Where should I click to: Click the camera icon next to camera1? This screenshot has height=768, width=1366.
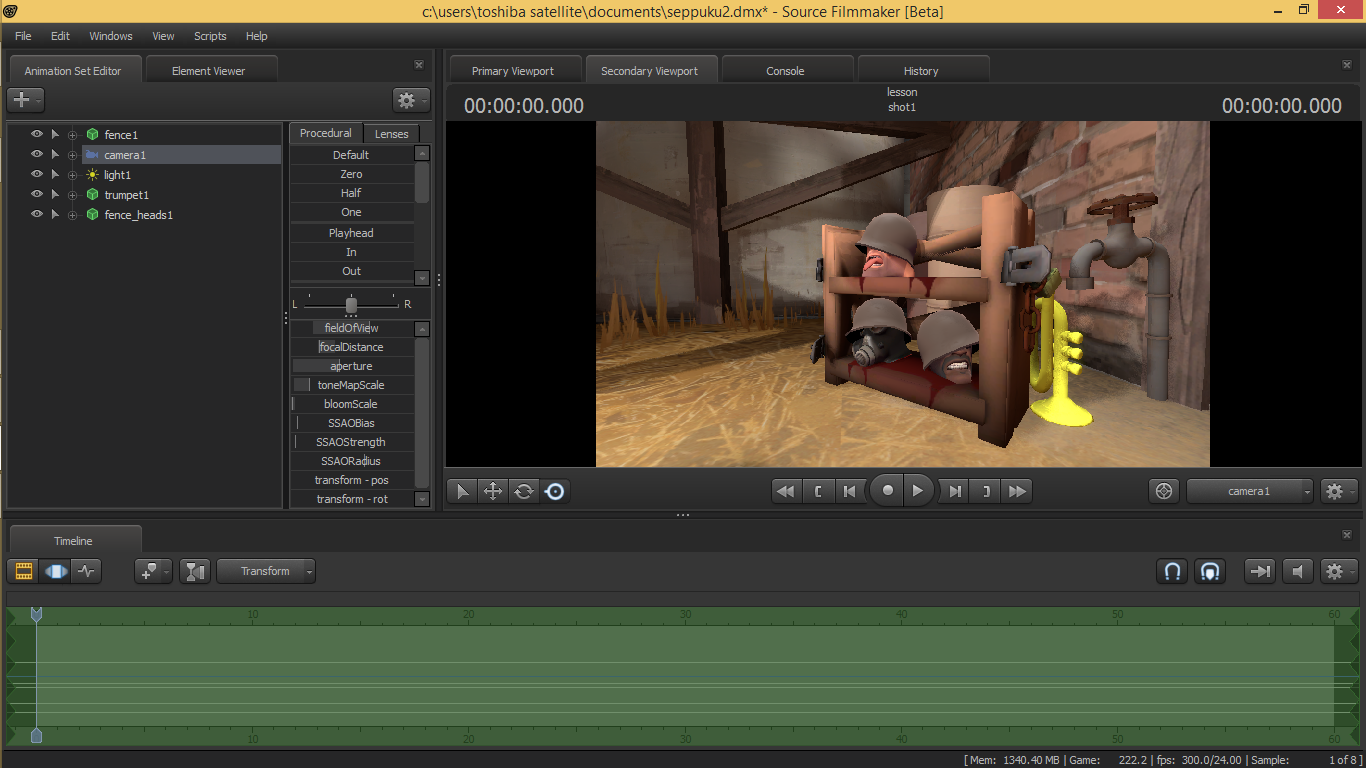92,155
